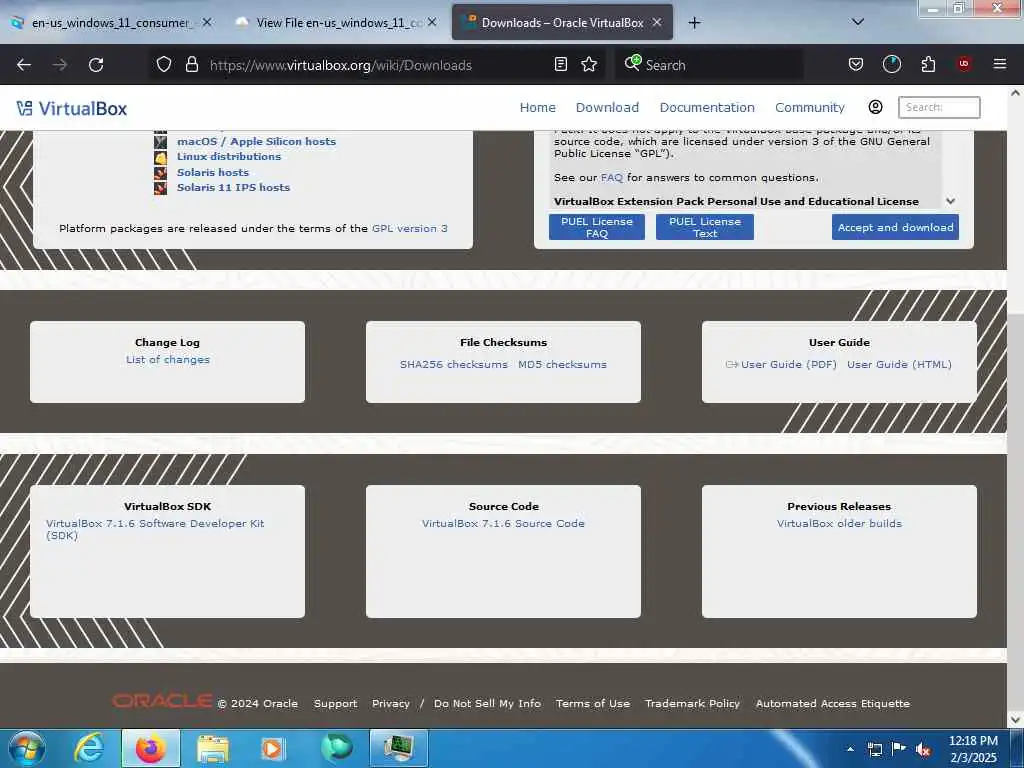Bookmark this page with the star icon

point(589,65)
